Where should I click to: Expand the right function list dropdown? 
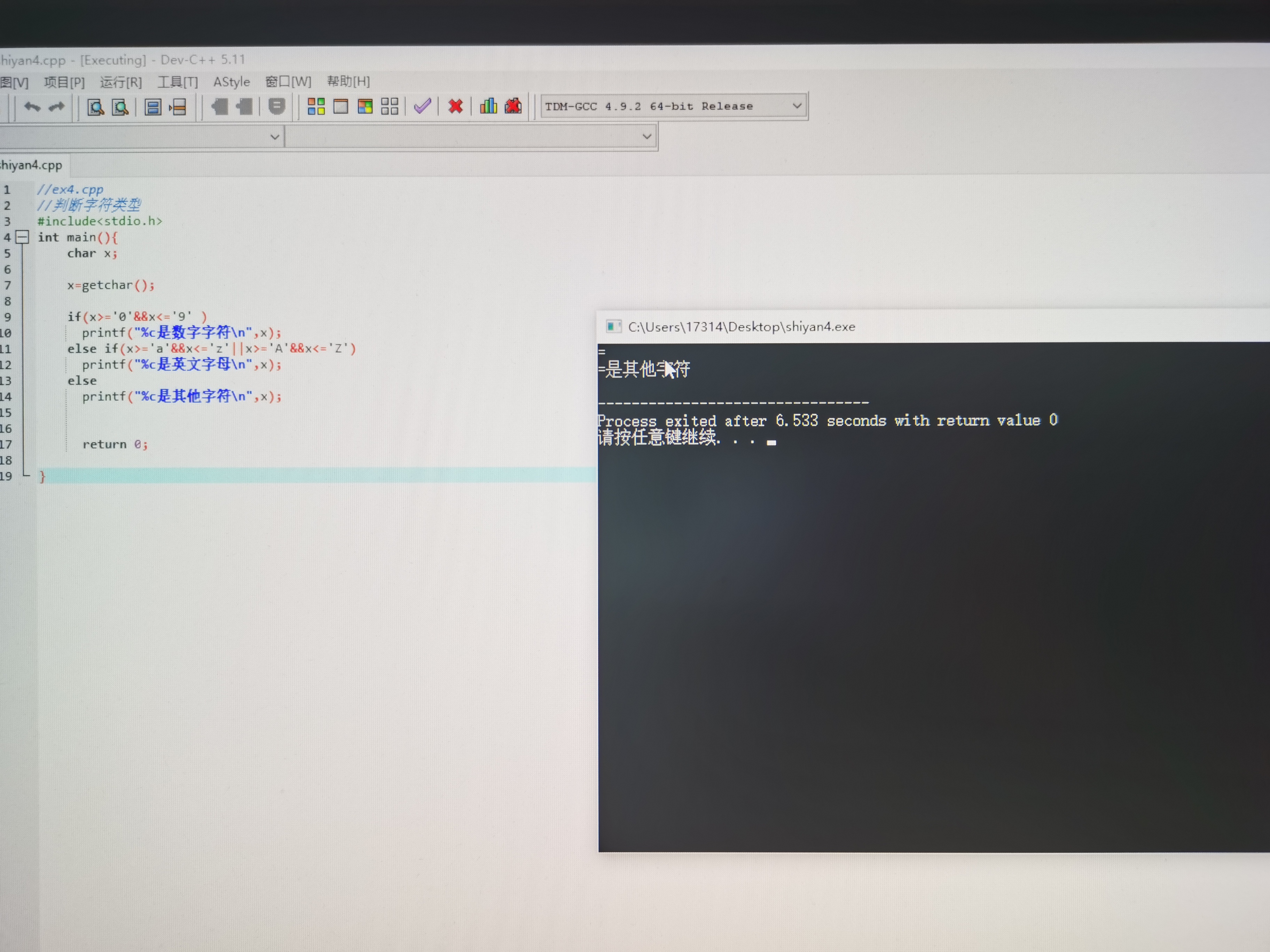[646, 137]
